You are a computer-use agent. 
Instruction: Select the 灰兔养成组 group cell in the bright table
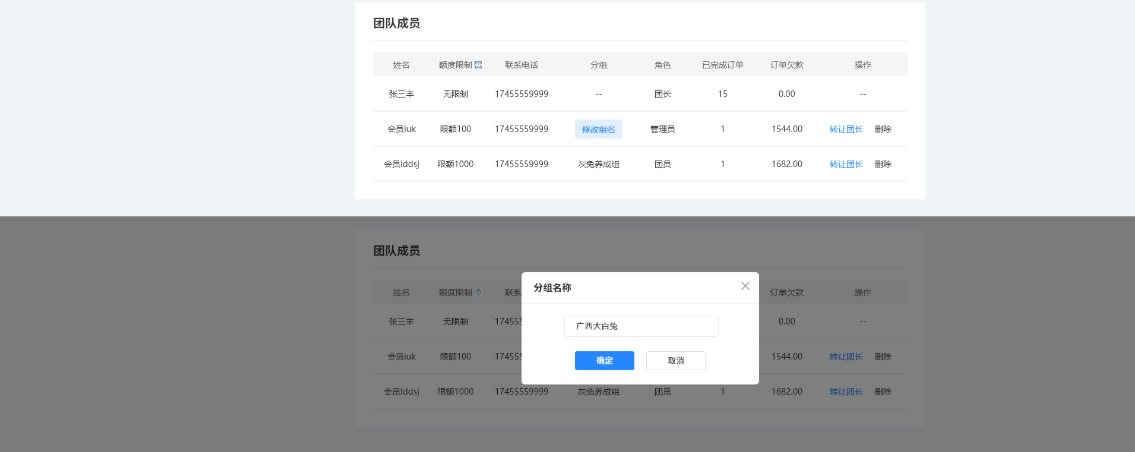pyautogui.click(x=598, y=164)
